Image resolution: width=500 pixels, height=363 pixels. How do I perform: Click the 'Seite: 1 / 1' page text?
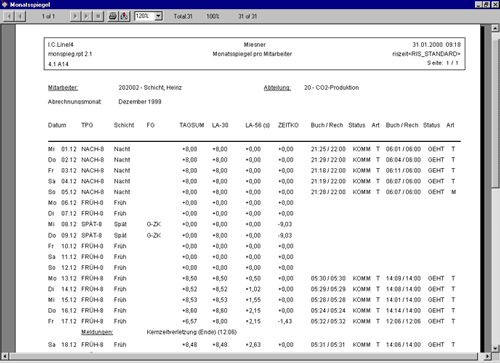coord(443,63)
